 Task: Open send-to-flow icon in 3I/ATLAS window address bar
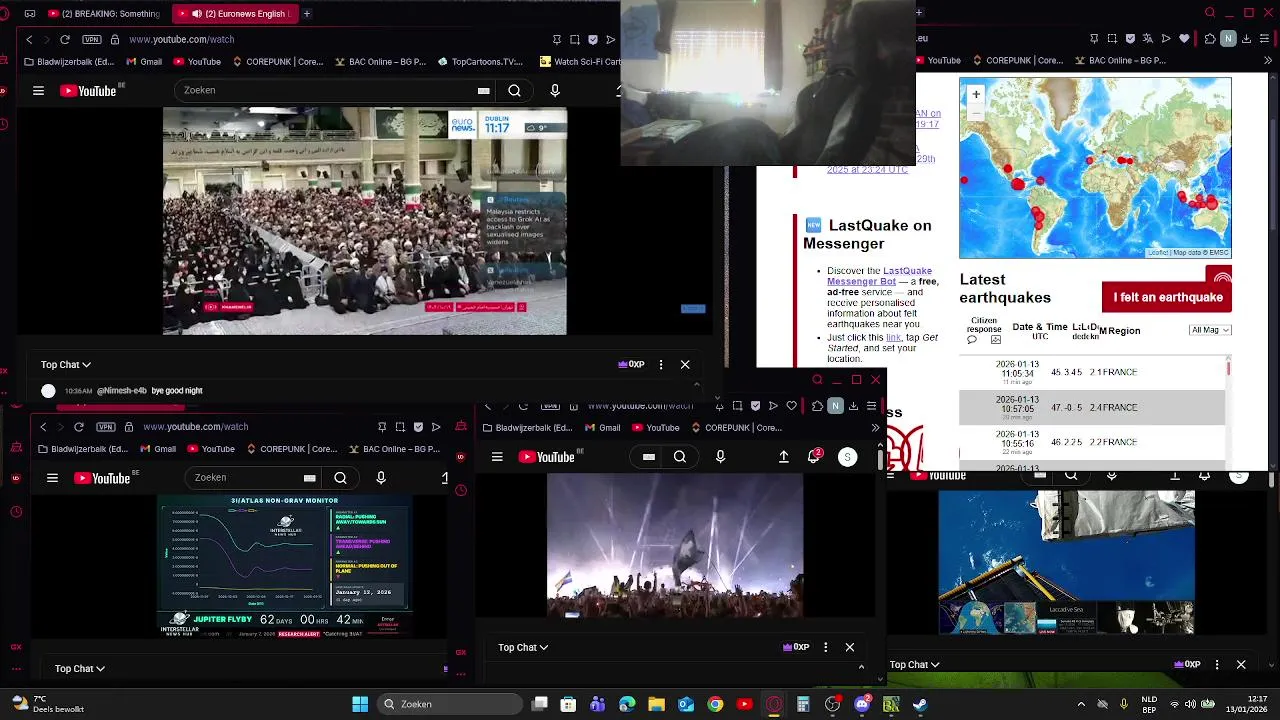pos(436,427)
